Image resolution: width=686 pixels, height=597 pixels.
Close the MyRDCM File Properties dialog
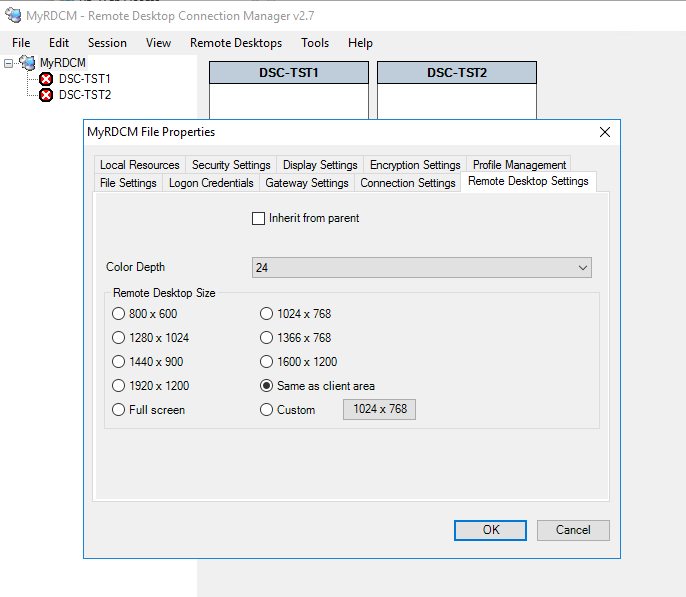click(604, 132)
